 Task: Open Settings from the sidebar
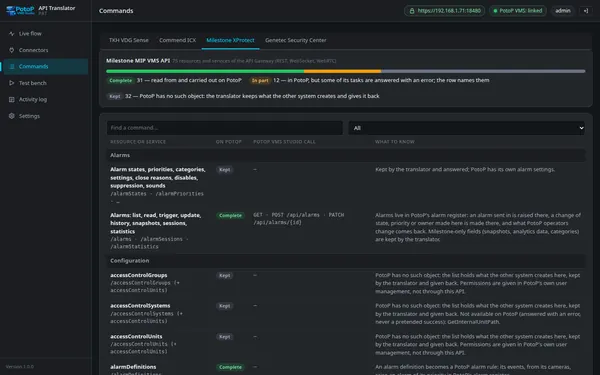click(46, 116)
